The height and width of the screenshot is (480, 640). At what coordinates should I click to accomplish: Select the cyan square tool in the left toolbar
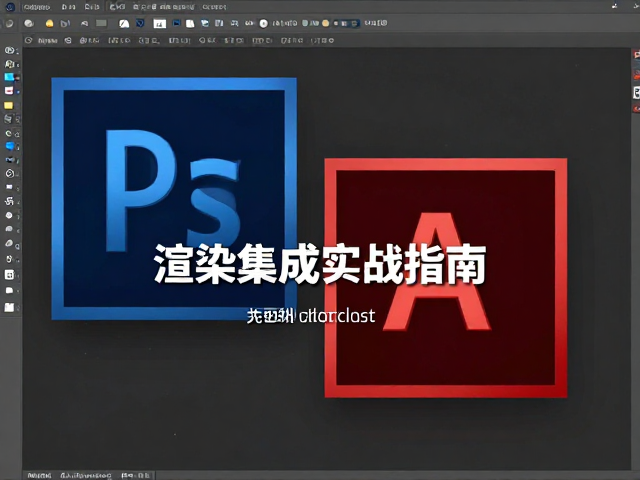tap(9, 77)
